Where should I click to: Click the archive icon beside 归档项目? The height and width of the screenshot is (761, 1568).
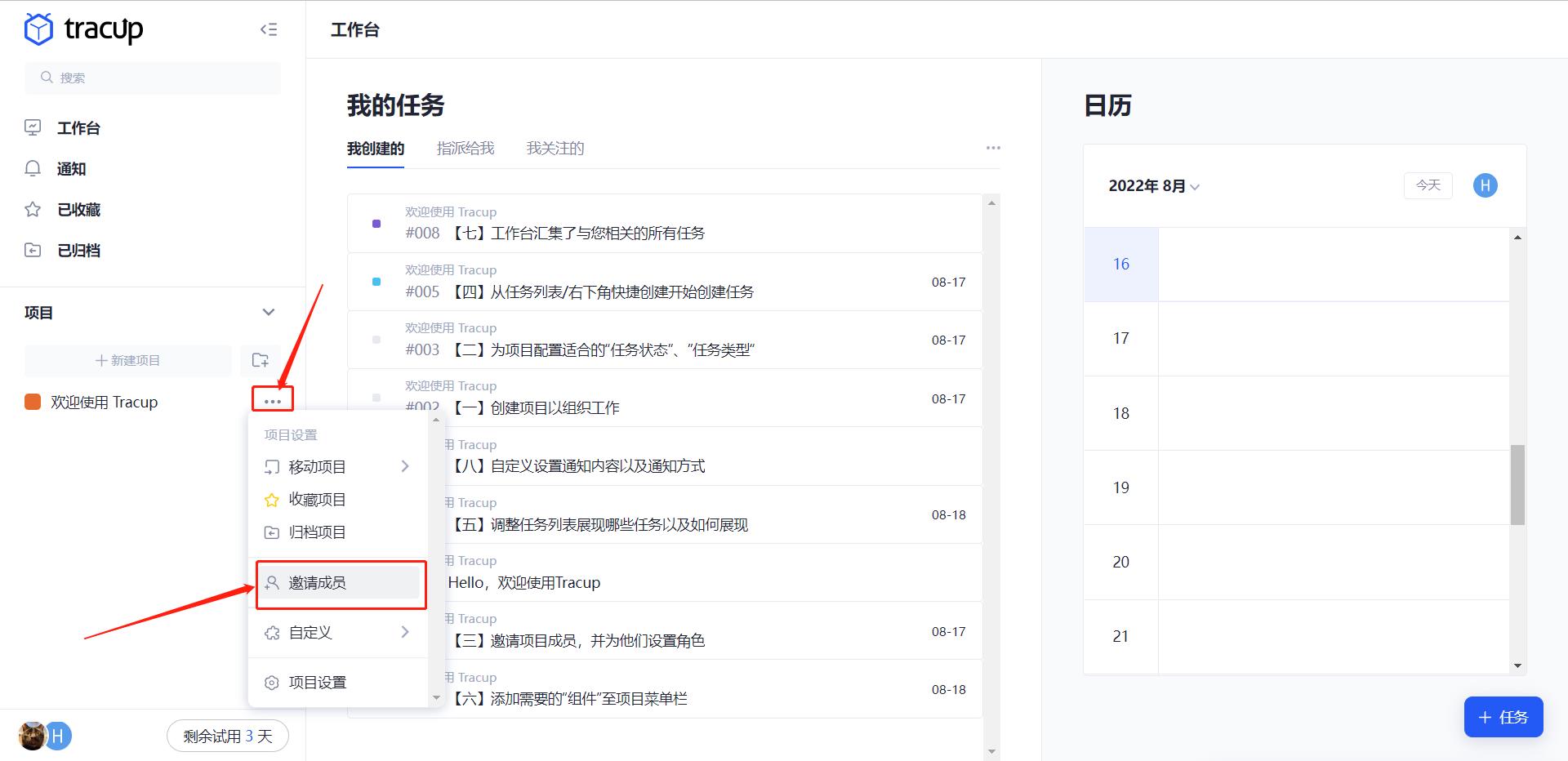click(272, 532)
